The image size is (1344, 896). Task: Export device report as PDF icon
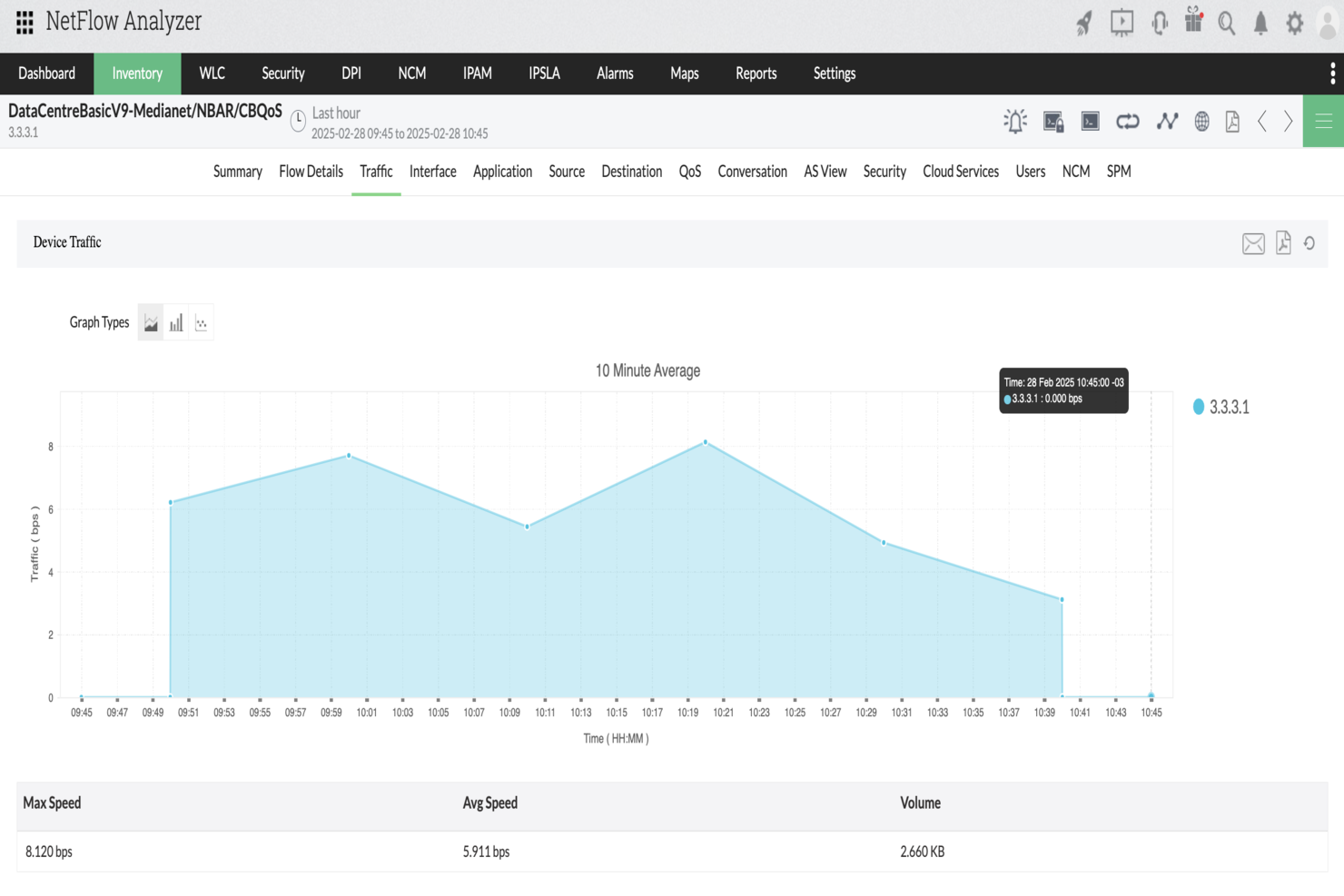(x=1232, y=121)
